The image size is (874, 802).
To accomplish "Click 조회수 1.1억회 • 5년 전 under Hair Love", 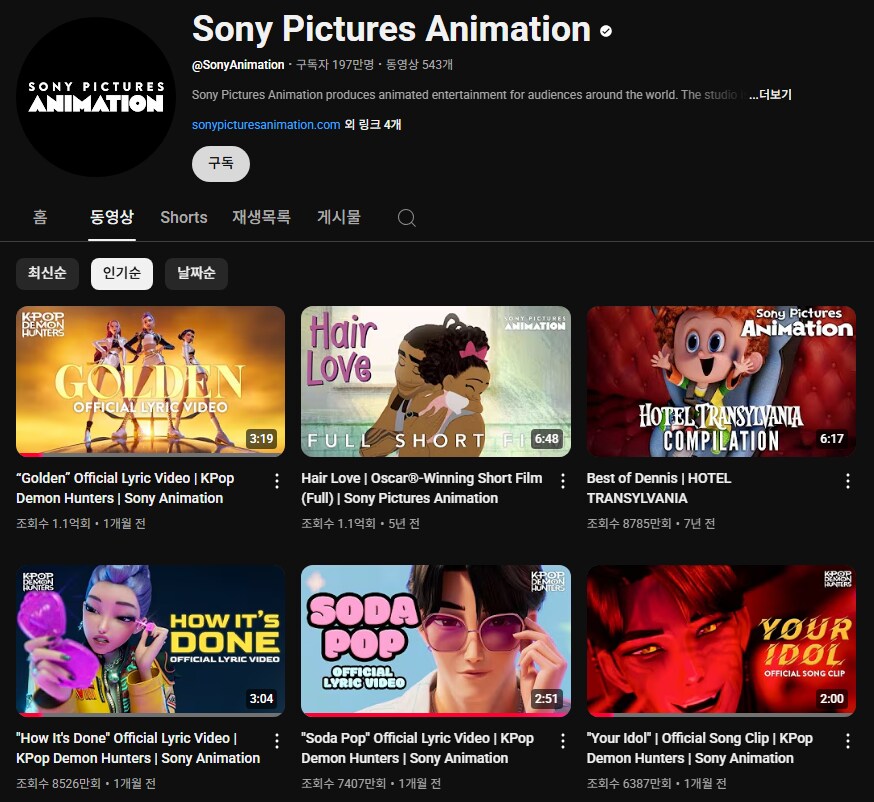I will pyautogui.click(x=361, y=523).
